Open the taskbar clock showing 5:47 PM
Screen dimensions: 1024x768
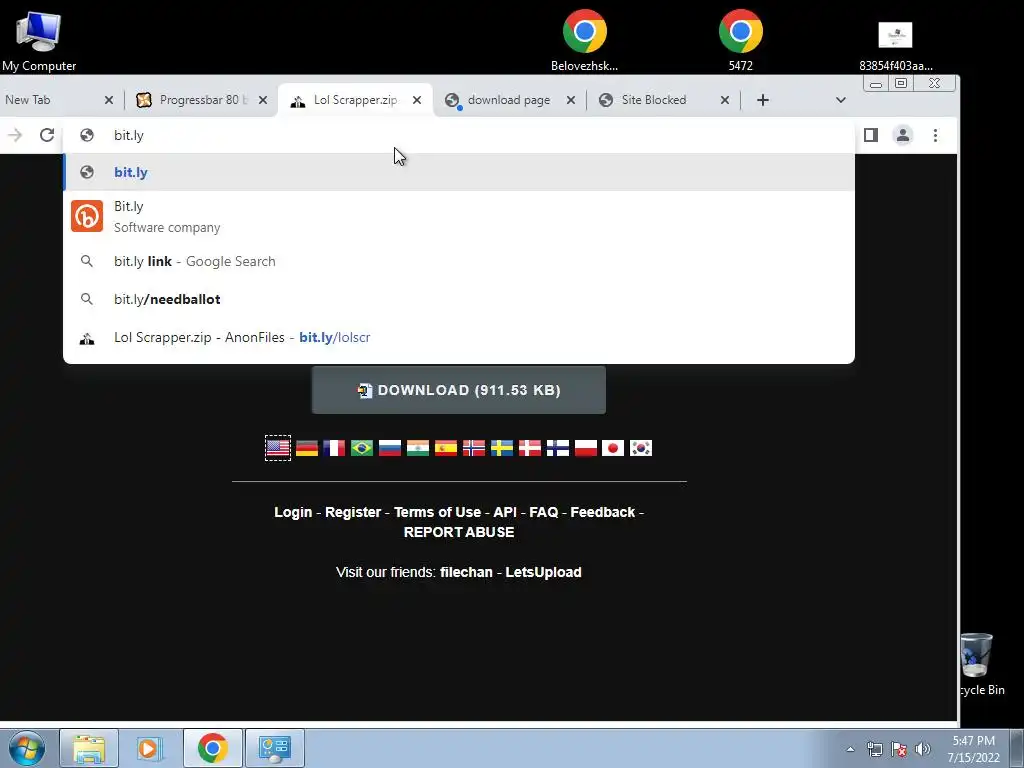(x=974, y=749)
